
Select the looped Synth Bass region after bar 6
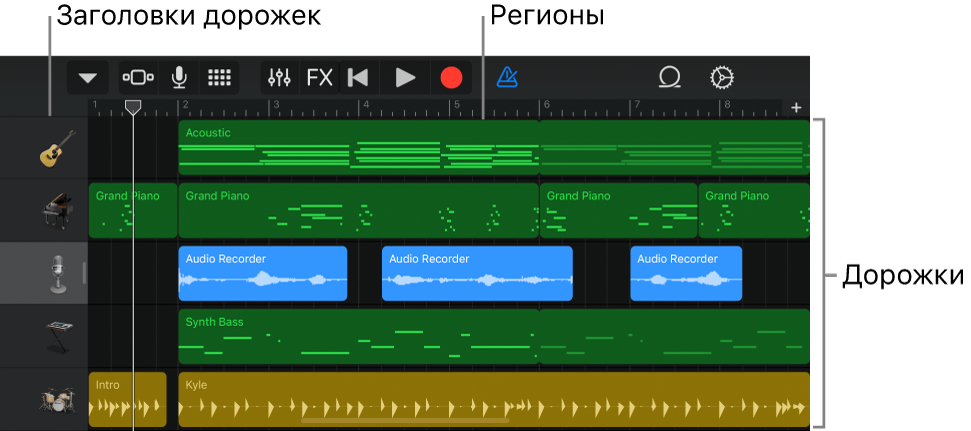[x=675, y=336]
